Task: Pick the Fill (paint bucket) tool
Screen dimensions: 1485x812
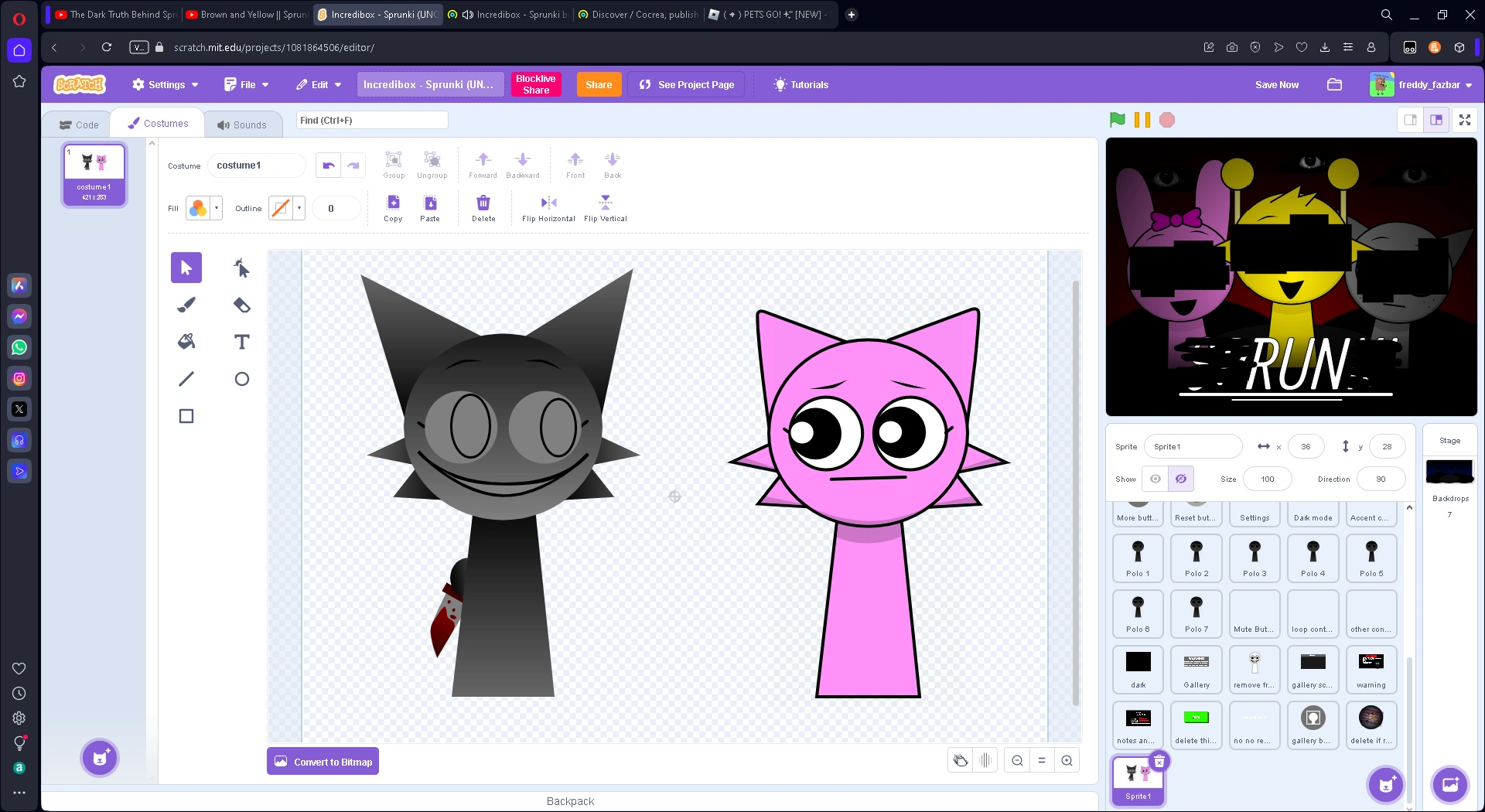Action: pyautogui.click(x=186, y=341)
